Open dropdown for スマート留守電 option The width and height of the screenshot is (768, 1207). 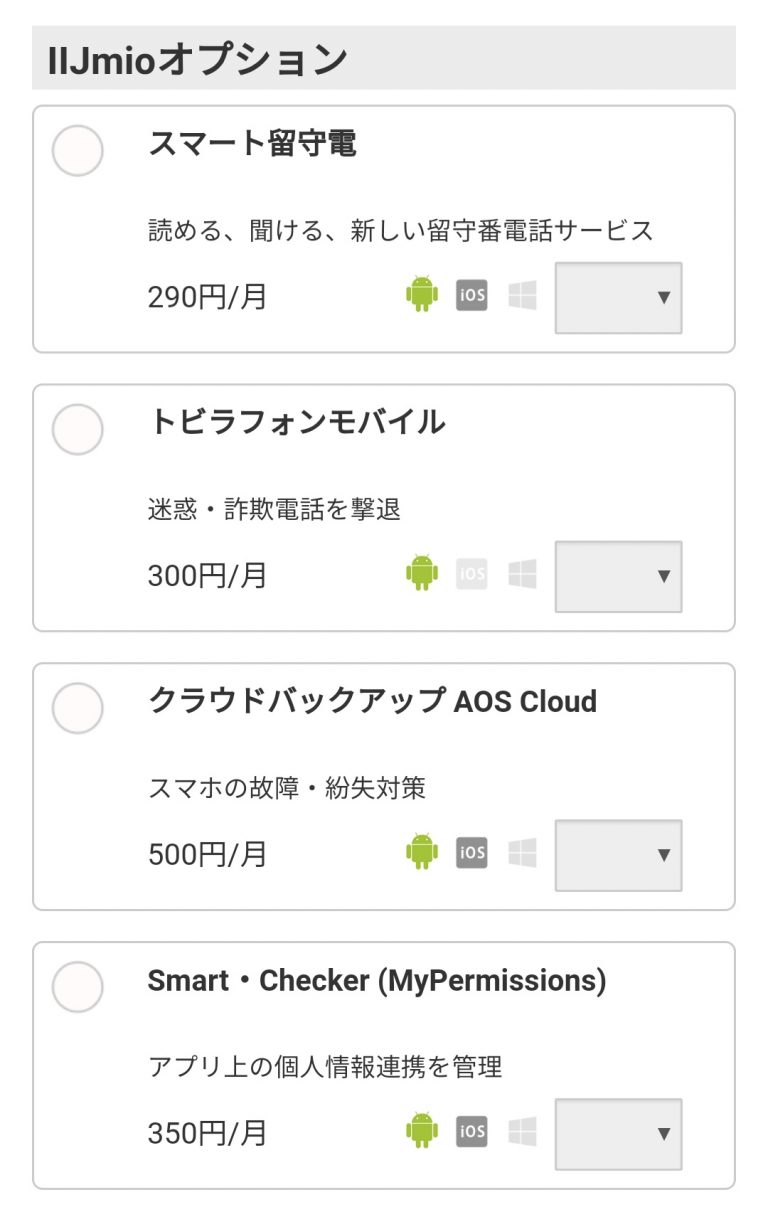pyautogui.click(x=618, y=297)
